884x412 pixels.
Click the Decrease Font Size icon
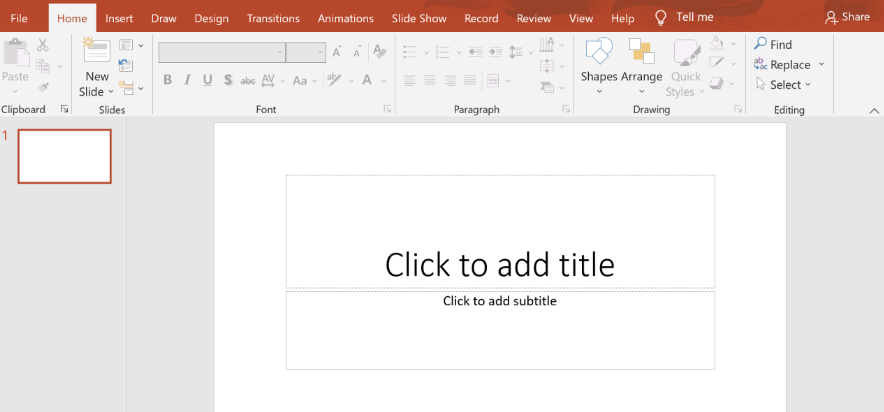click(357, 52)
